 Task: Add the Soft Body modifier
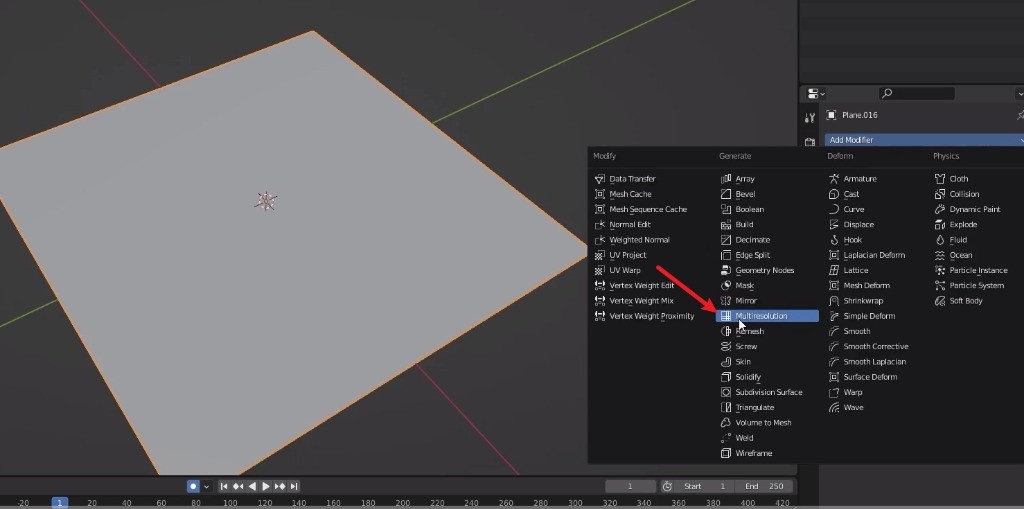(x=959, y=301)
